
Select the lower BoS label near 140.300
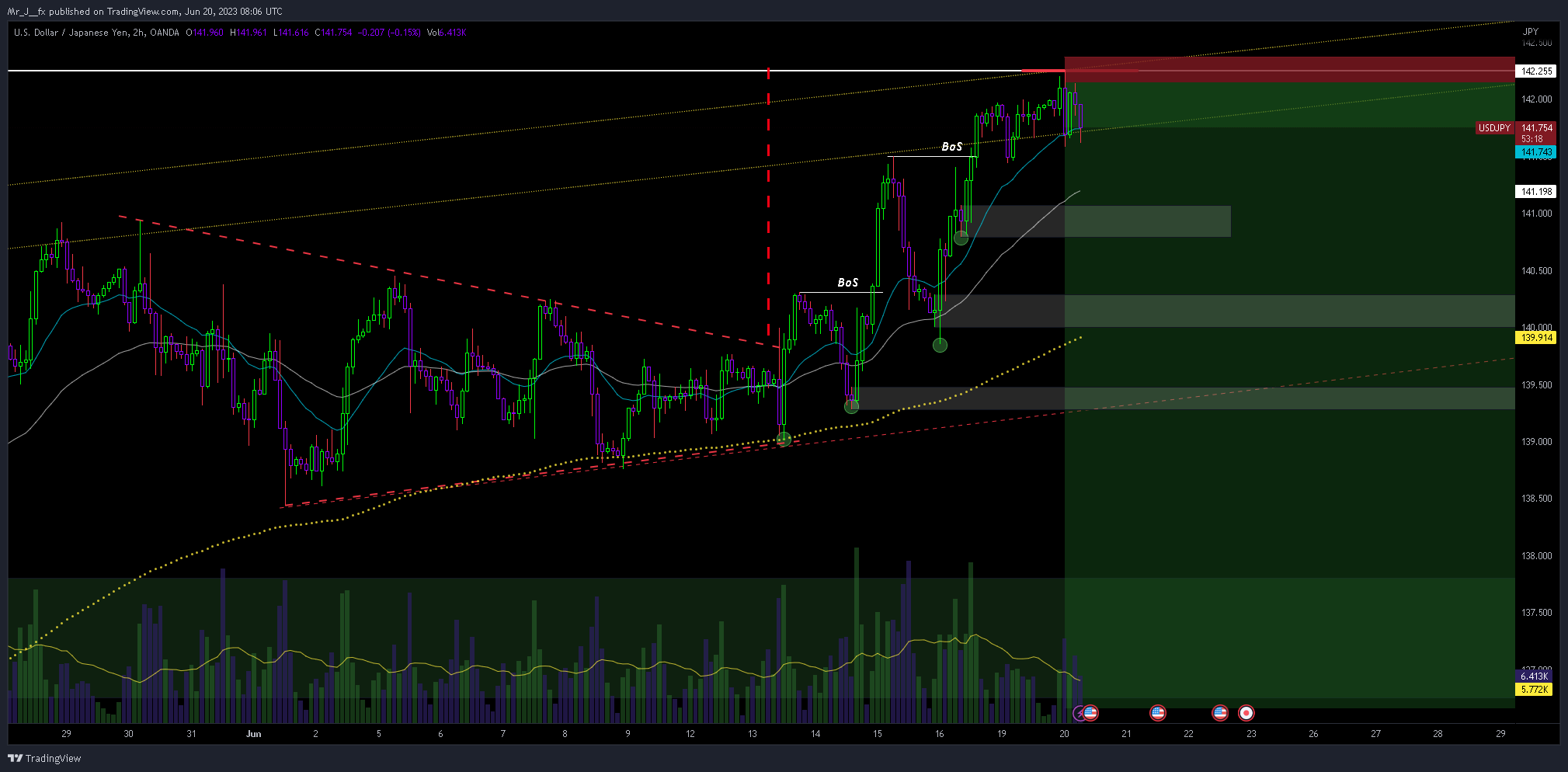[x=847, y=283]
